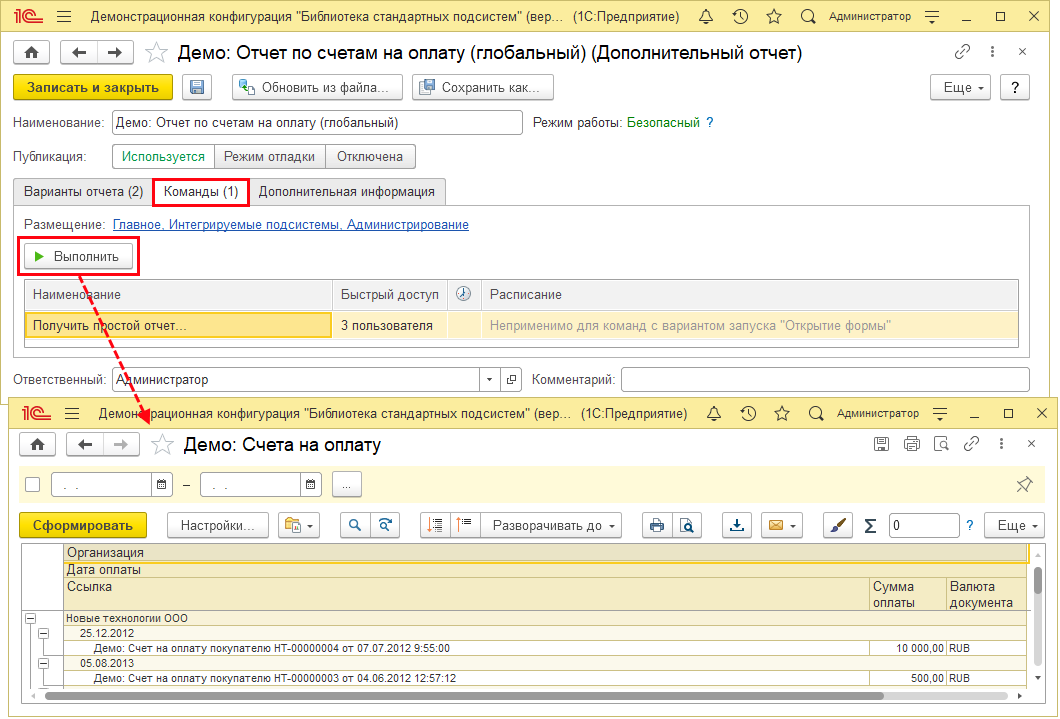
Task: Click Наименование input field
Action: [317, 123]
